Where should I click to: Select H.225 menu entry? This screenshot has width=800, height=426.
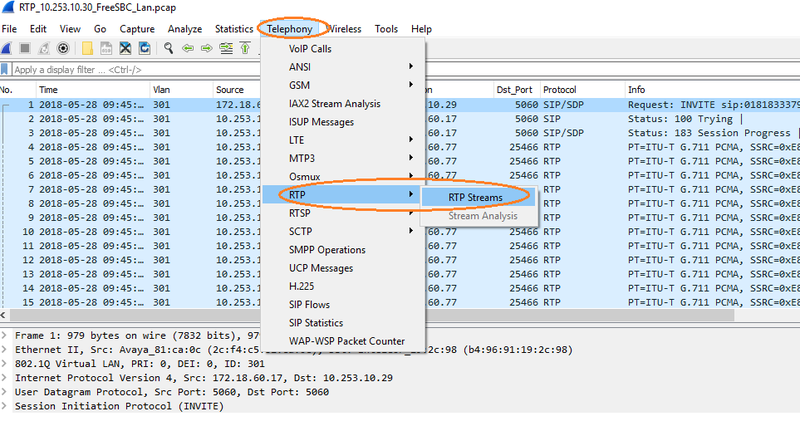click(343, 286)
